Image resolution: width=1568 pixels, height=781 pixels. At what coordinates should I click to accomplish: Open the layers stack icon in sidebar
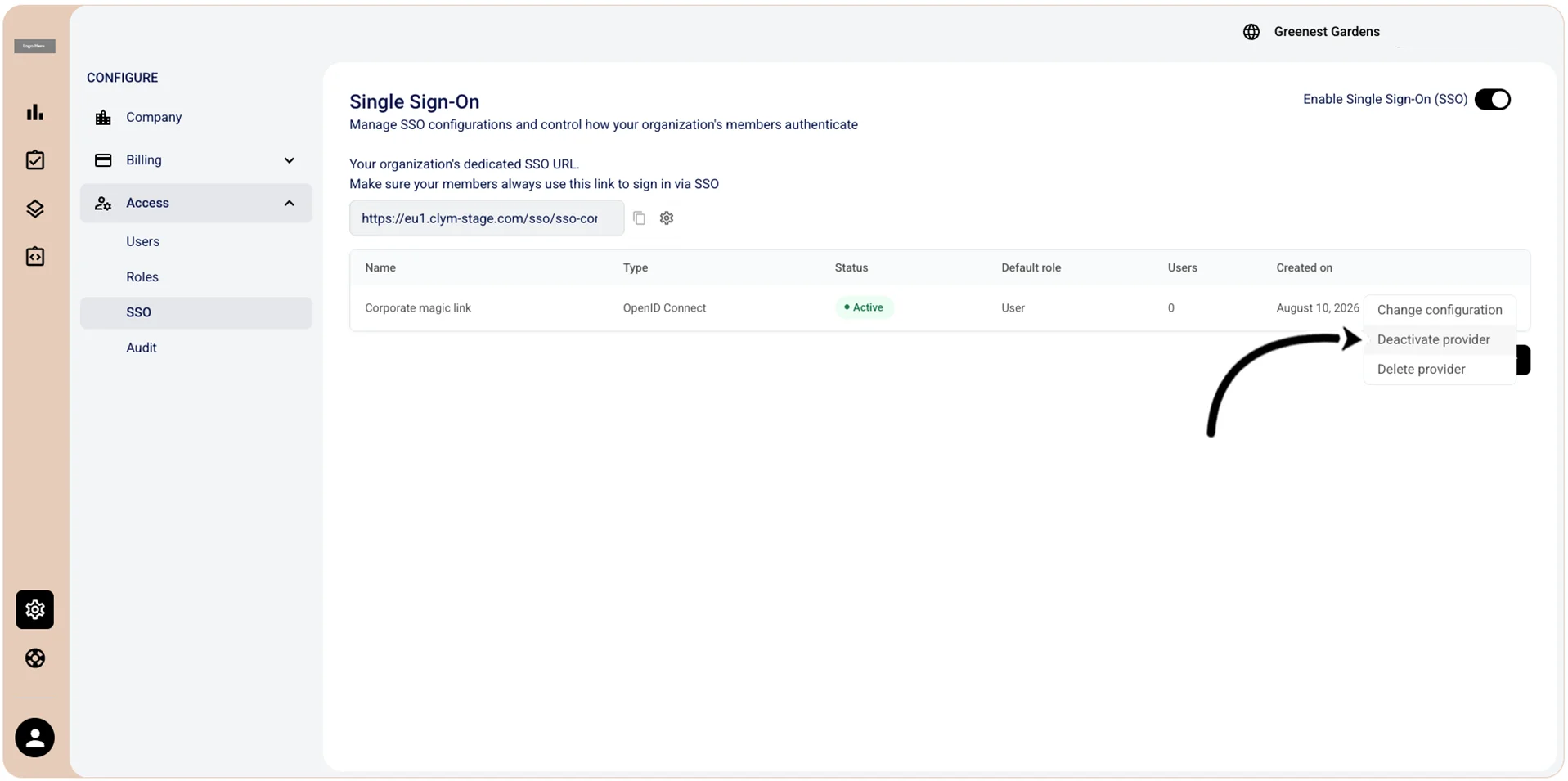(34, 209)
